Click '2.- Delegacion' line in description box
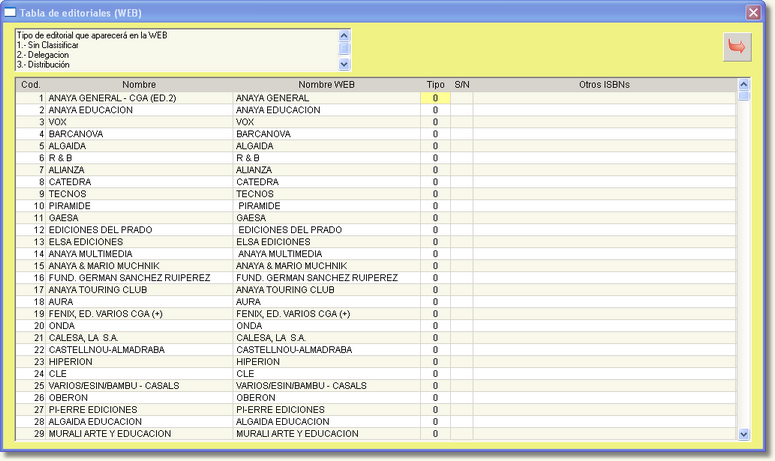775x461 pixels. (43, 55)
